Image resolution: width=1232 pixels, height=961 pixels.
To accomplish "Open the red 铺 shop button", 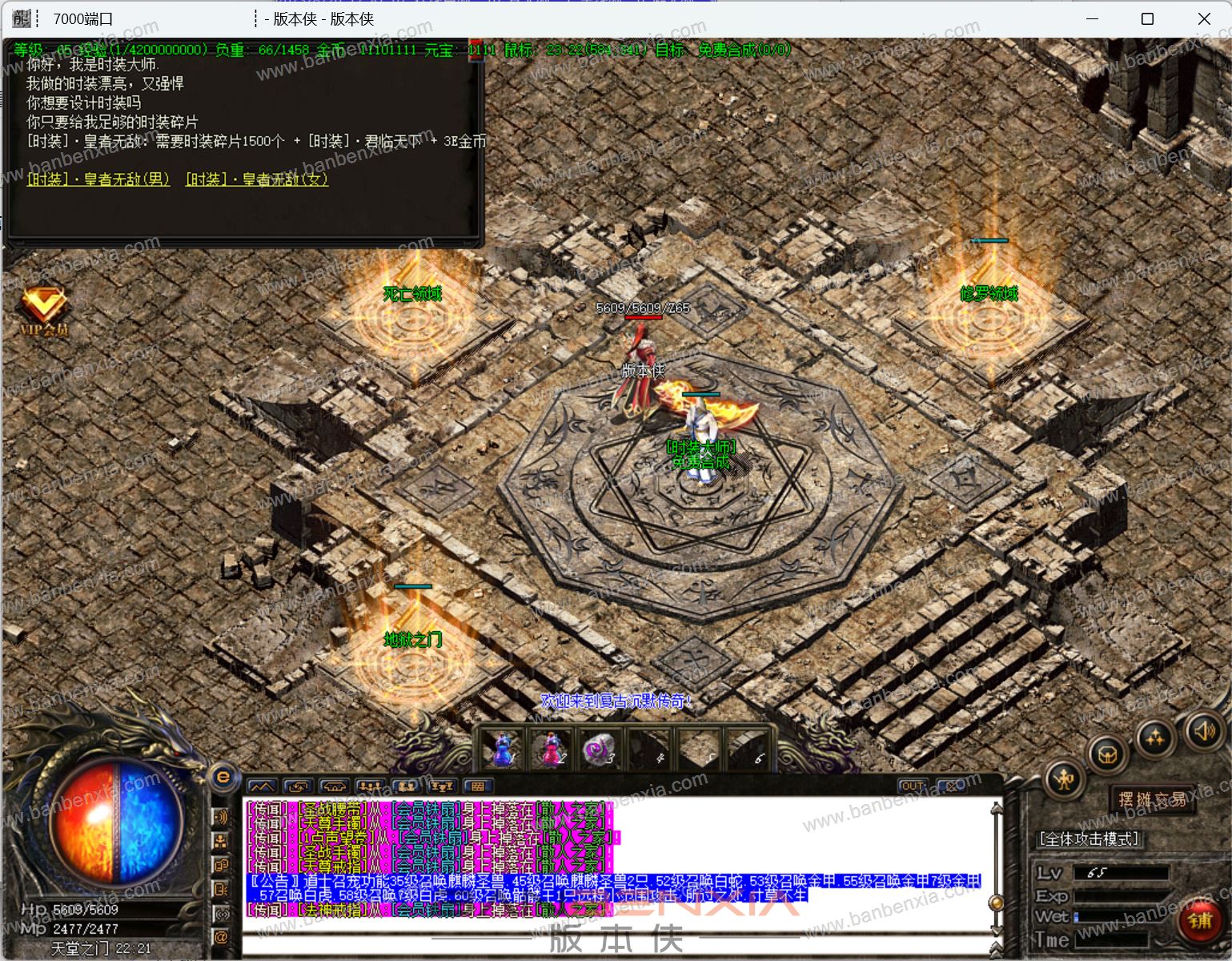I will pyautogui.click(x=1200, y=922).
